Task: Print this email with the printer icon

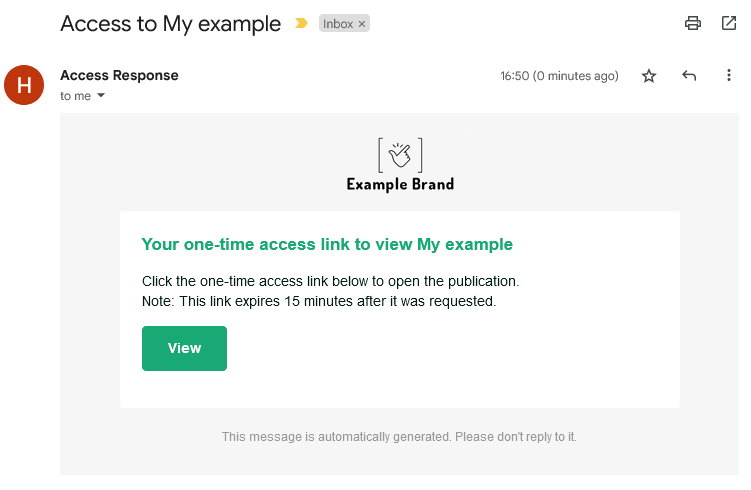Action: pyautogui.click(x=693, y=23)
